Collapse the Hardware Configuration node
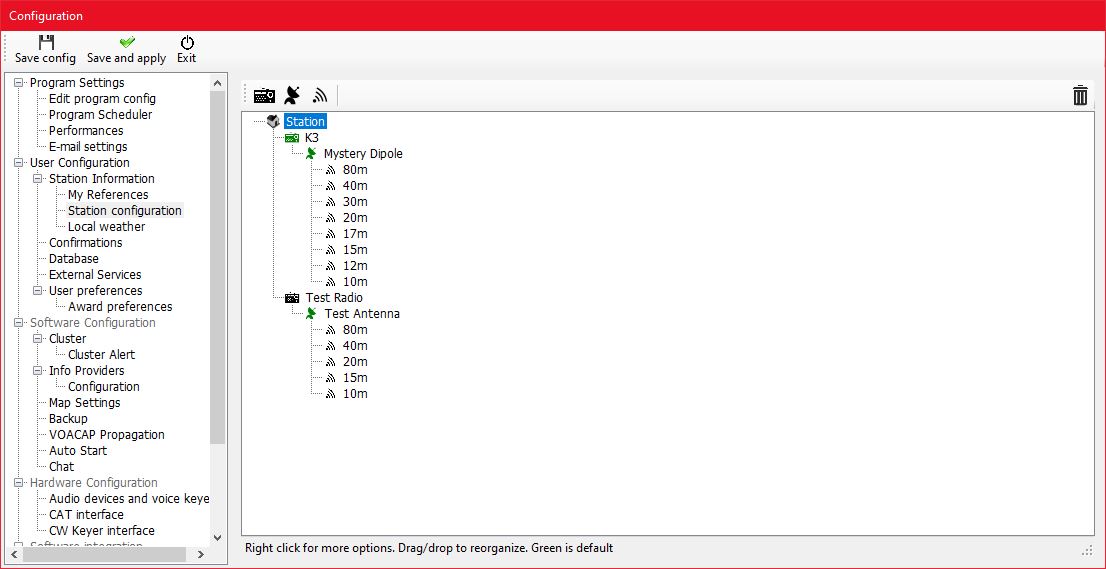Image resolution: width=1106 pixels, height=569 pixels. pos(18,482)
